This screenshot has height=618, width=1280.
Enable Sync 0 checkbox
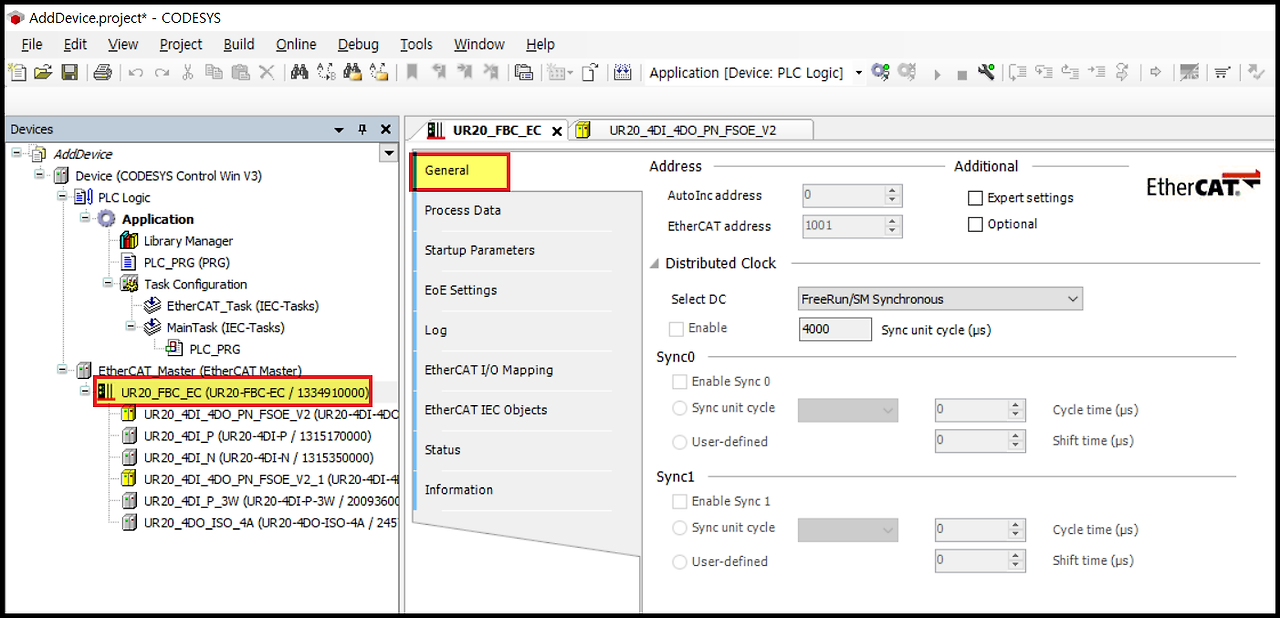coord(680,381)
